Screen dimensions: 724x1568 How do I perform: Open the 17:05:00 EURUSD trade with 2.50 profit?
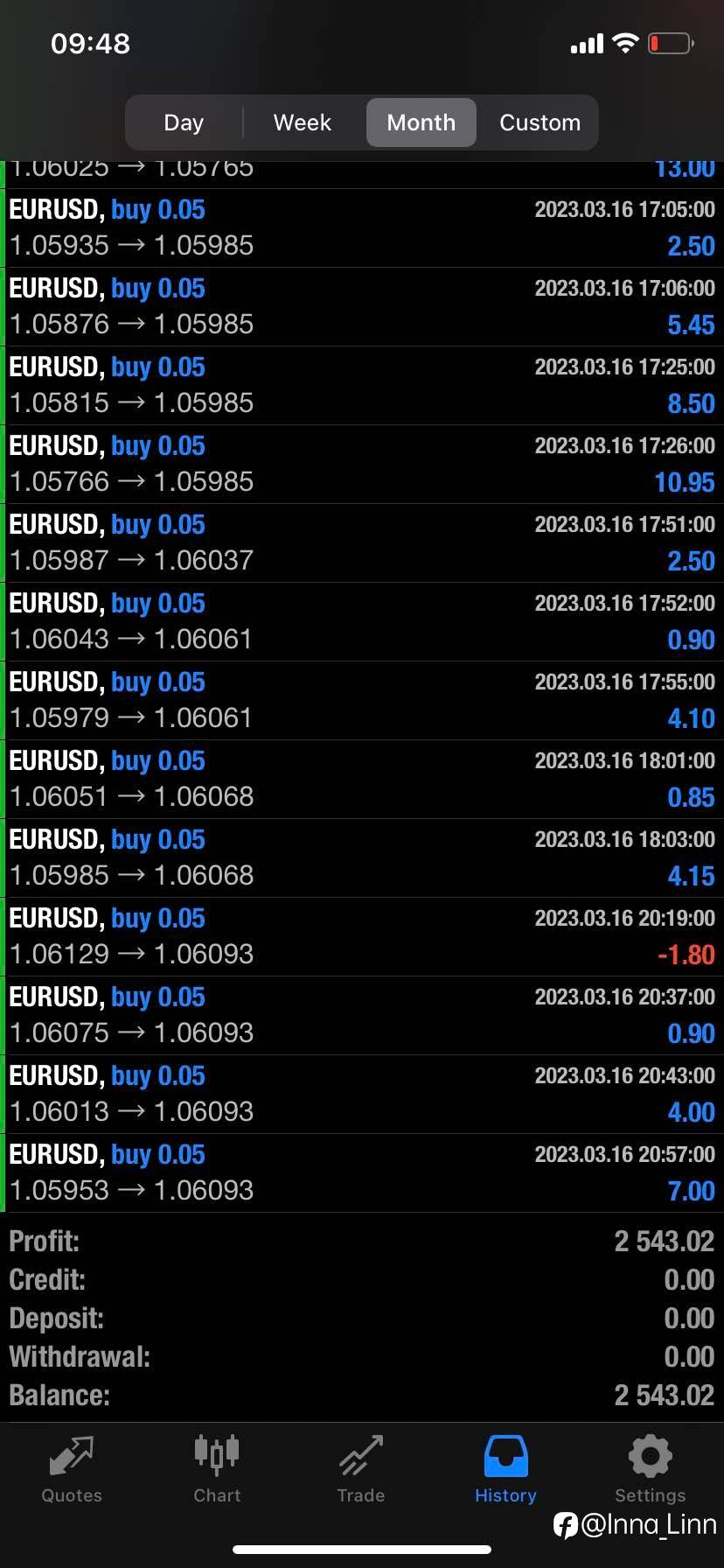click(x=362, y=227)
